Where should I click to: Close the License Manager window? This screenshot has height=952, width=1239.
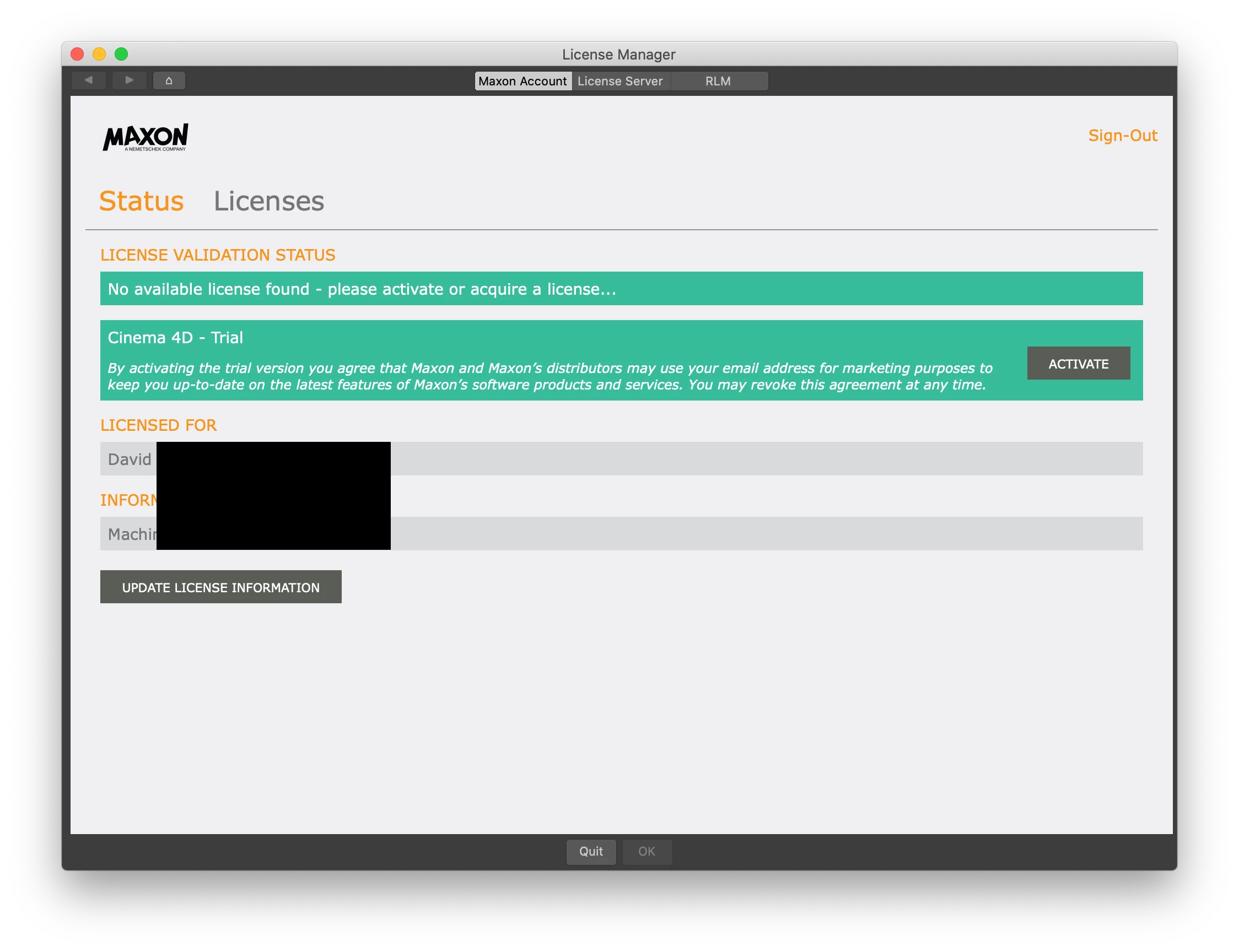77,54
